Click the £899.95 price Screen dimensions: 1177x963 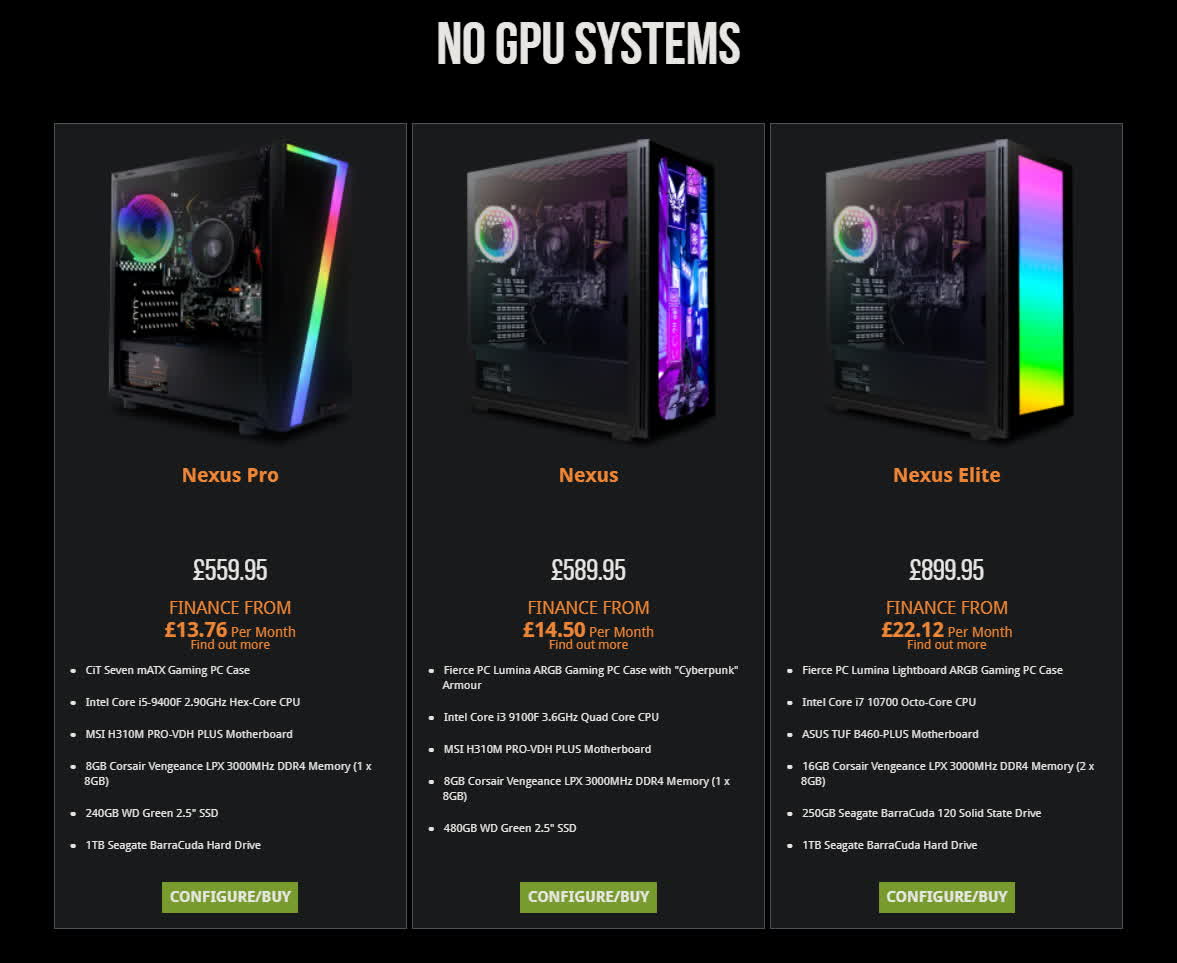pyautogui.click(x=947, y=570)
